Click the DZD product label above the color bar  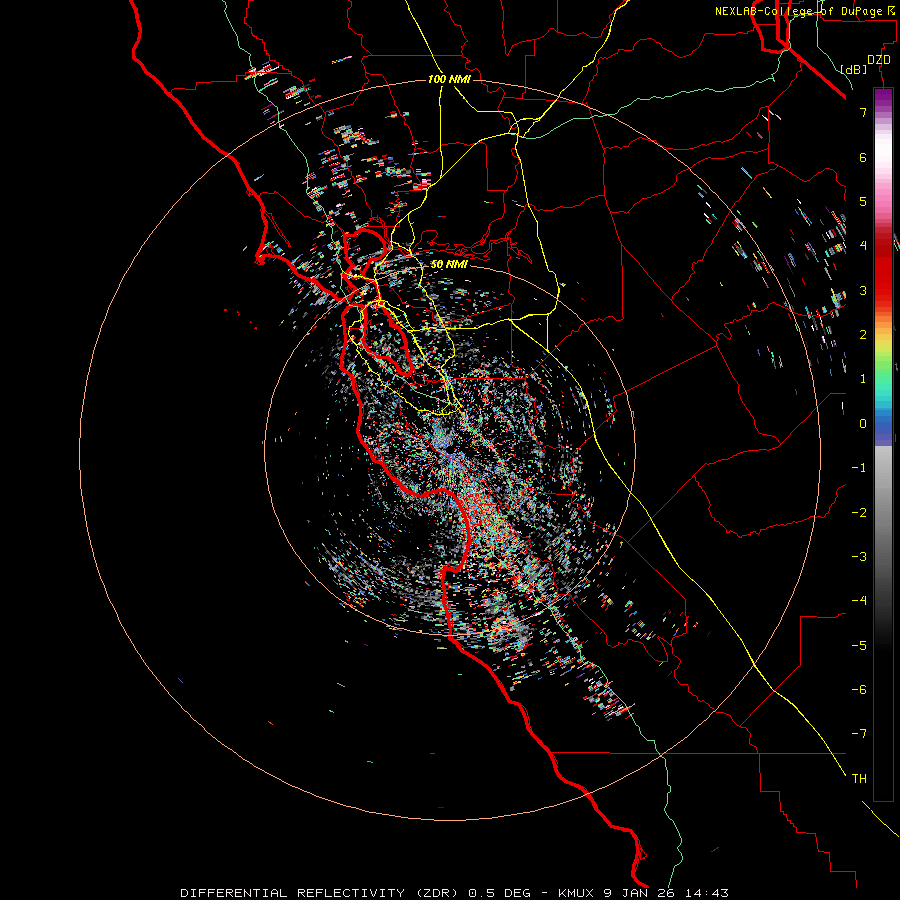pyautogui.click(x=879, y=60)
